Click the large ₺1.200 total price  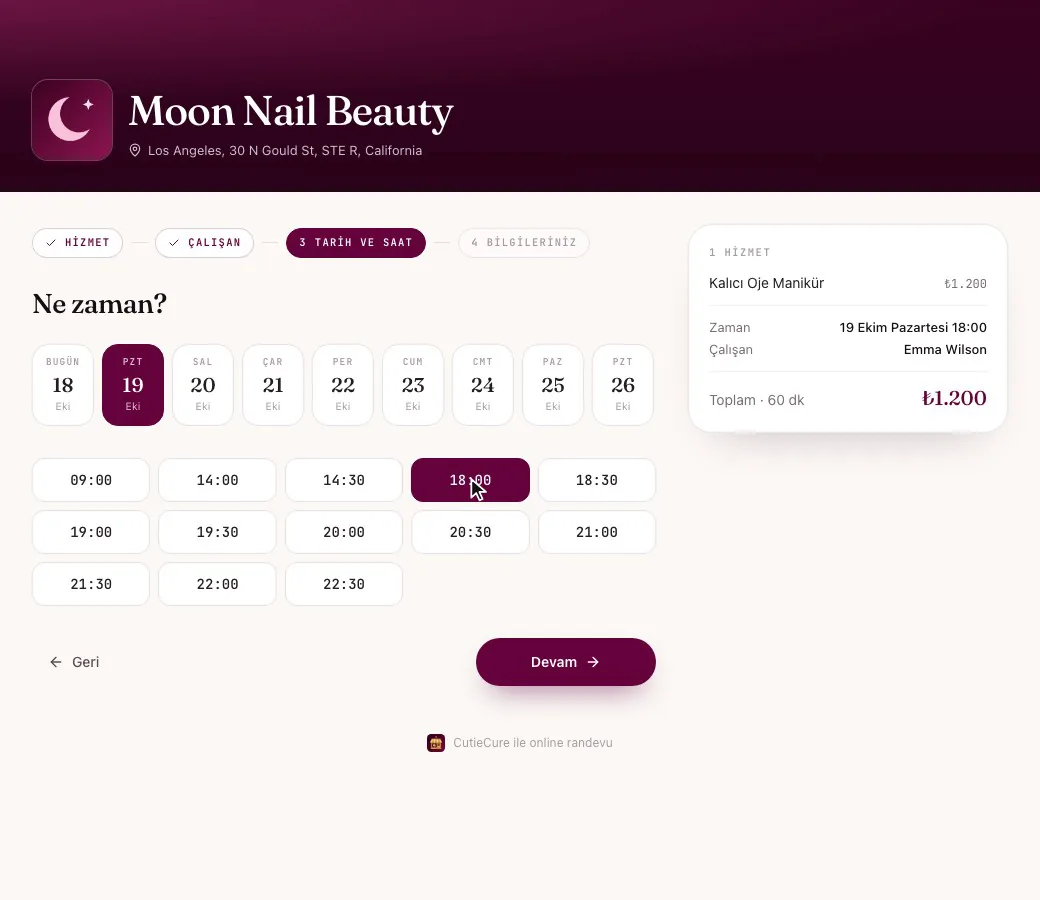(954, 398)
